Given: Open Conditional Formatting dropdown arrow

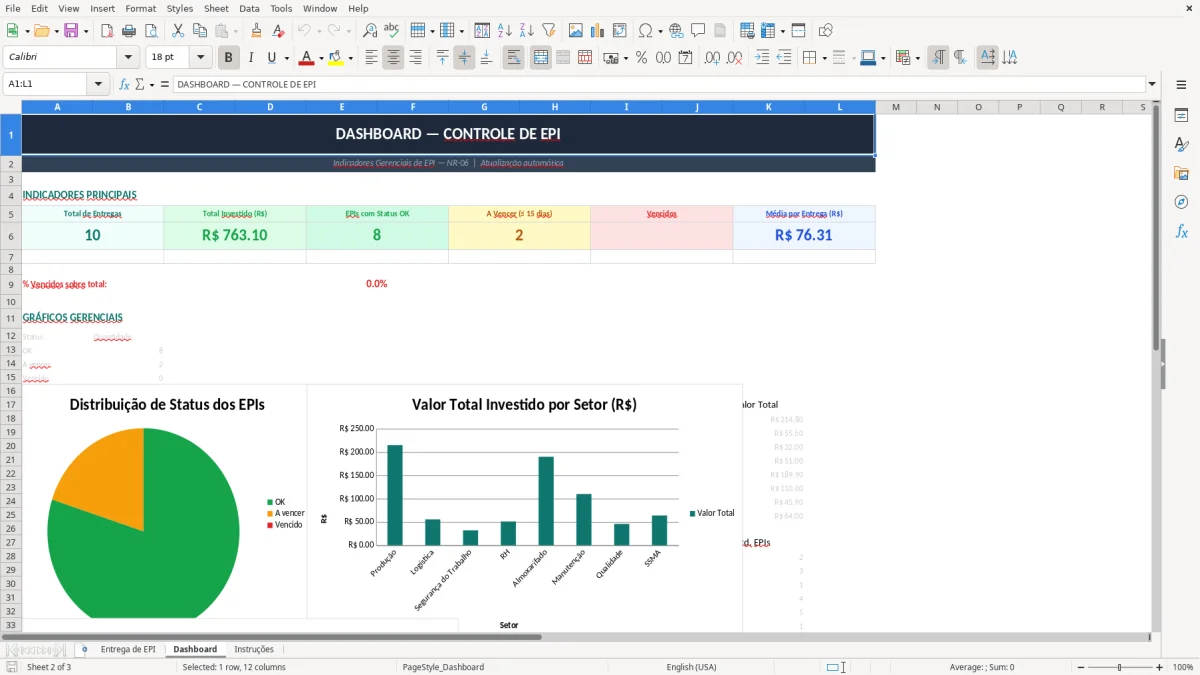Looking at the screenshot, I should tap(917, 58).
